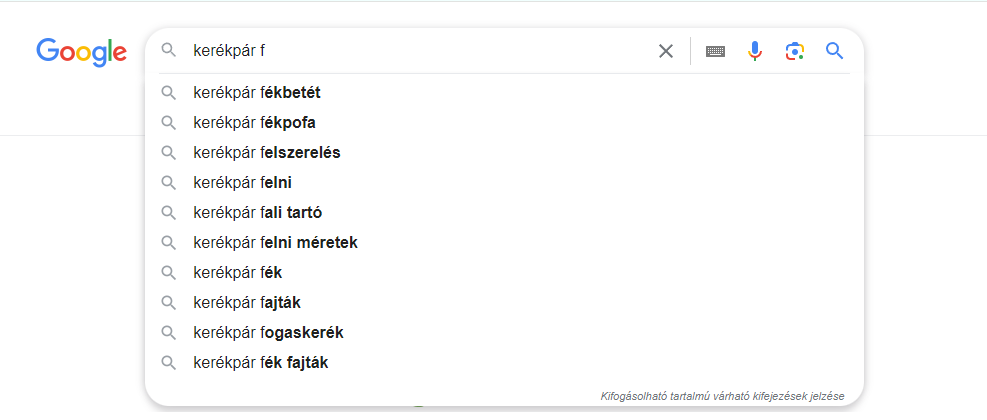Report inappropriate predictions via "Kifogásolható" link
Screen dimensions: 987x420
[722, 396]
